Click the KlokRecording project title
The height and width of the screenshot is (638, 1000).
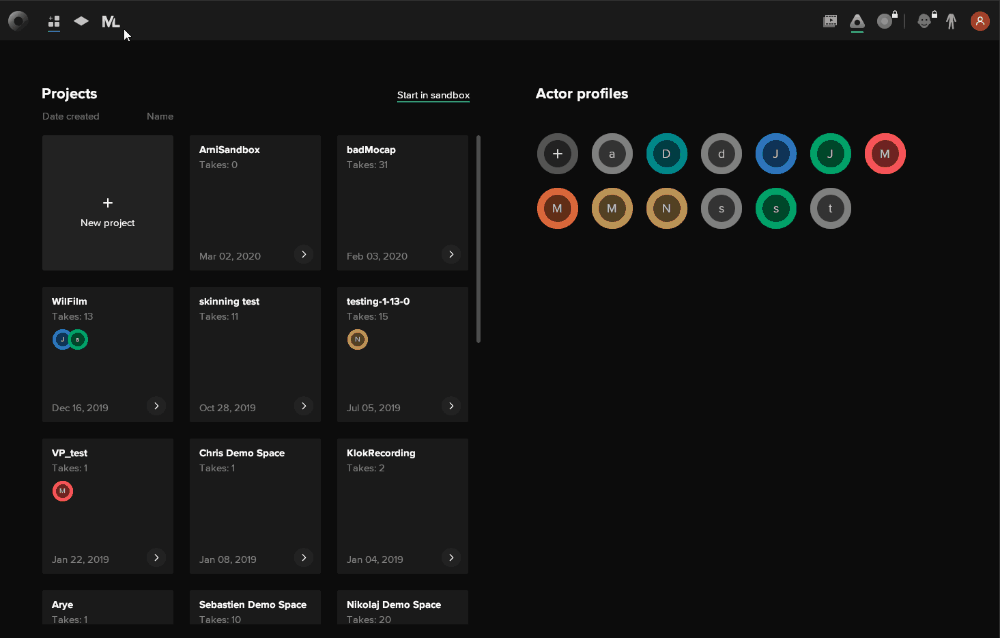[381, 453]
